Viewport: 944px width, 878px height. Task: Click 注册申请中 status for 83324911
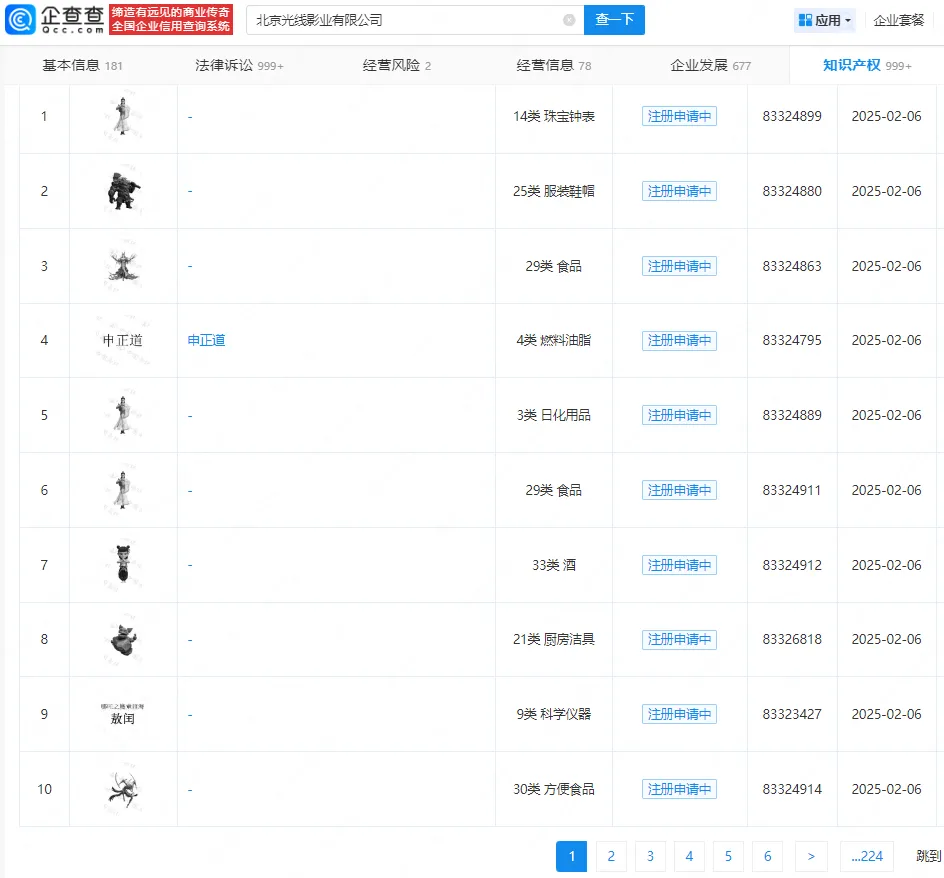(x=679, y=490)
